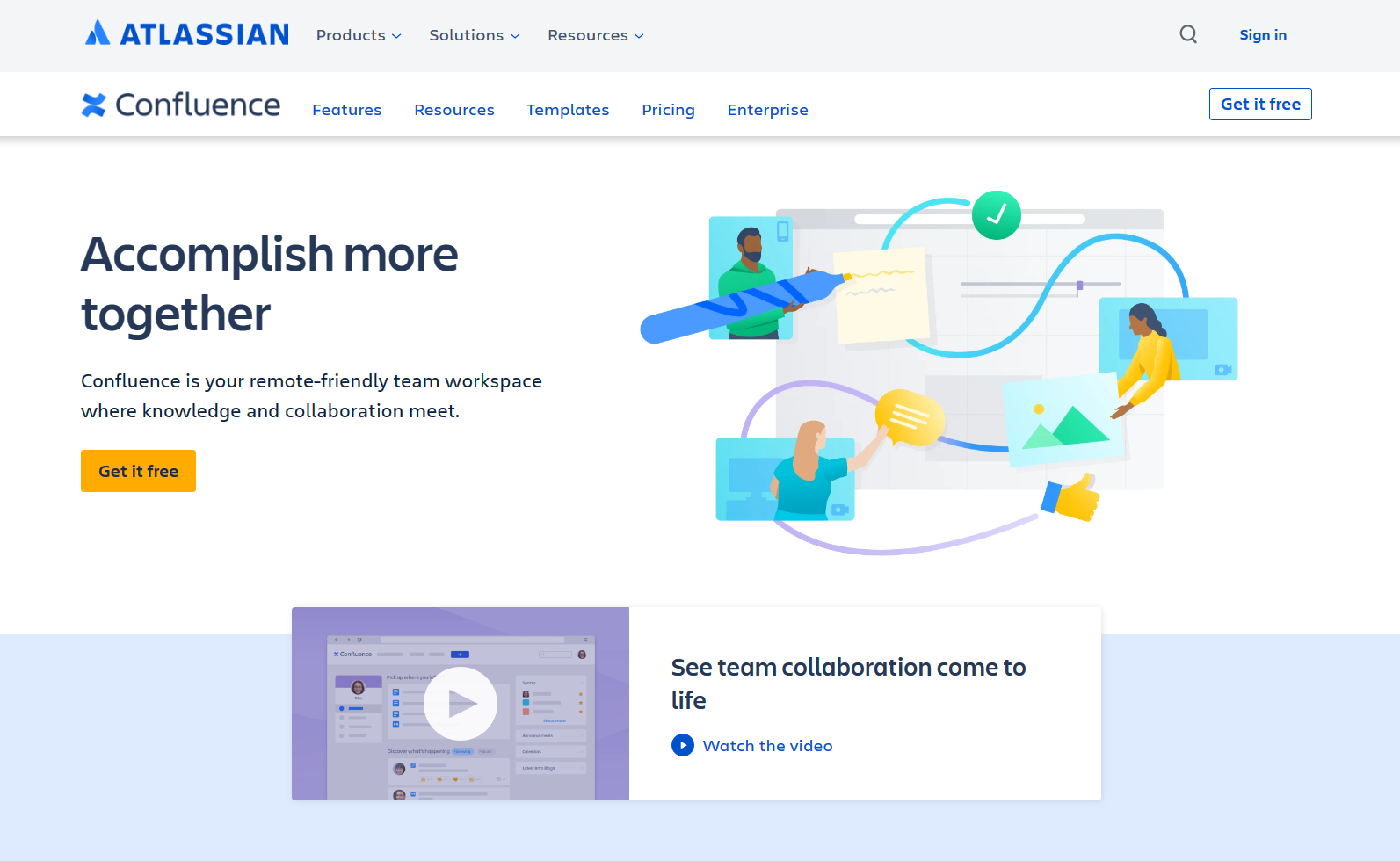Viewport: 1400px width, 861px height.
Task: Expand the Products dropdown menu
Action: [x=359, y=35]
